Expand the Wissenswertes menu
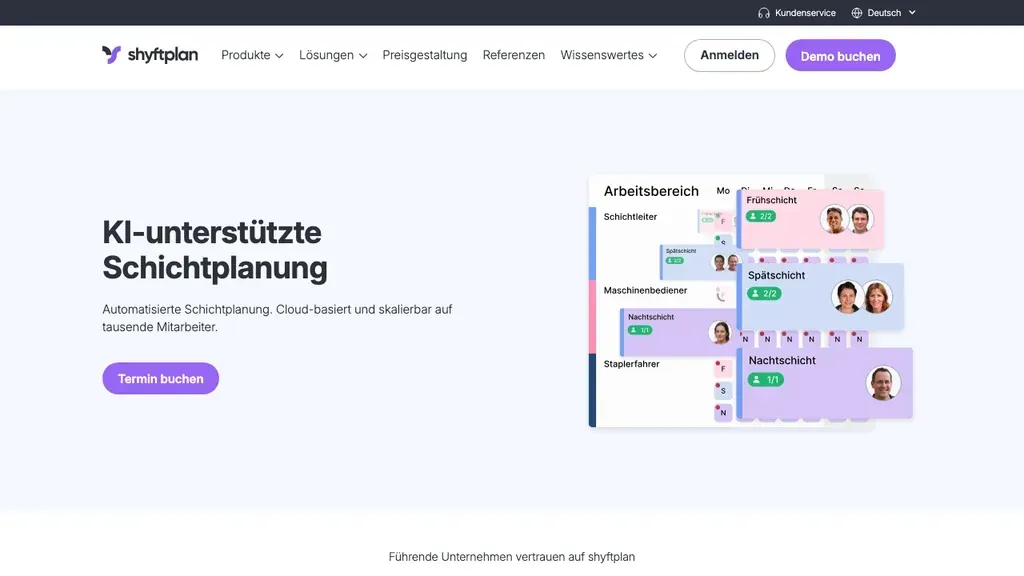This screenshot has width=1024, height=576. (x=609, y=56)
